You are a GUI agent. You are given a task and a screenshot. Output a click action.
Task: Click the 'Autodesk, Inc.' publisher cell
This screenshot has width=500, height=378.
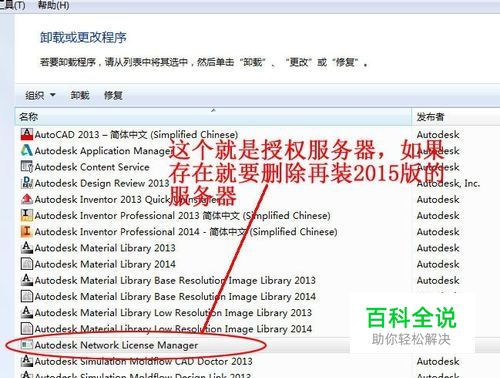click(x=448, y=183)
